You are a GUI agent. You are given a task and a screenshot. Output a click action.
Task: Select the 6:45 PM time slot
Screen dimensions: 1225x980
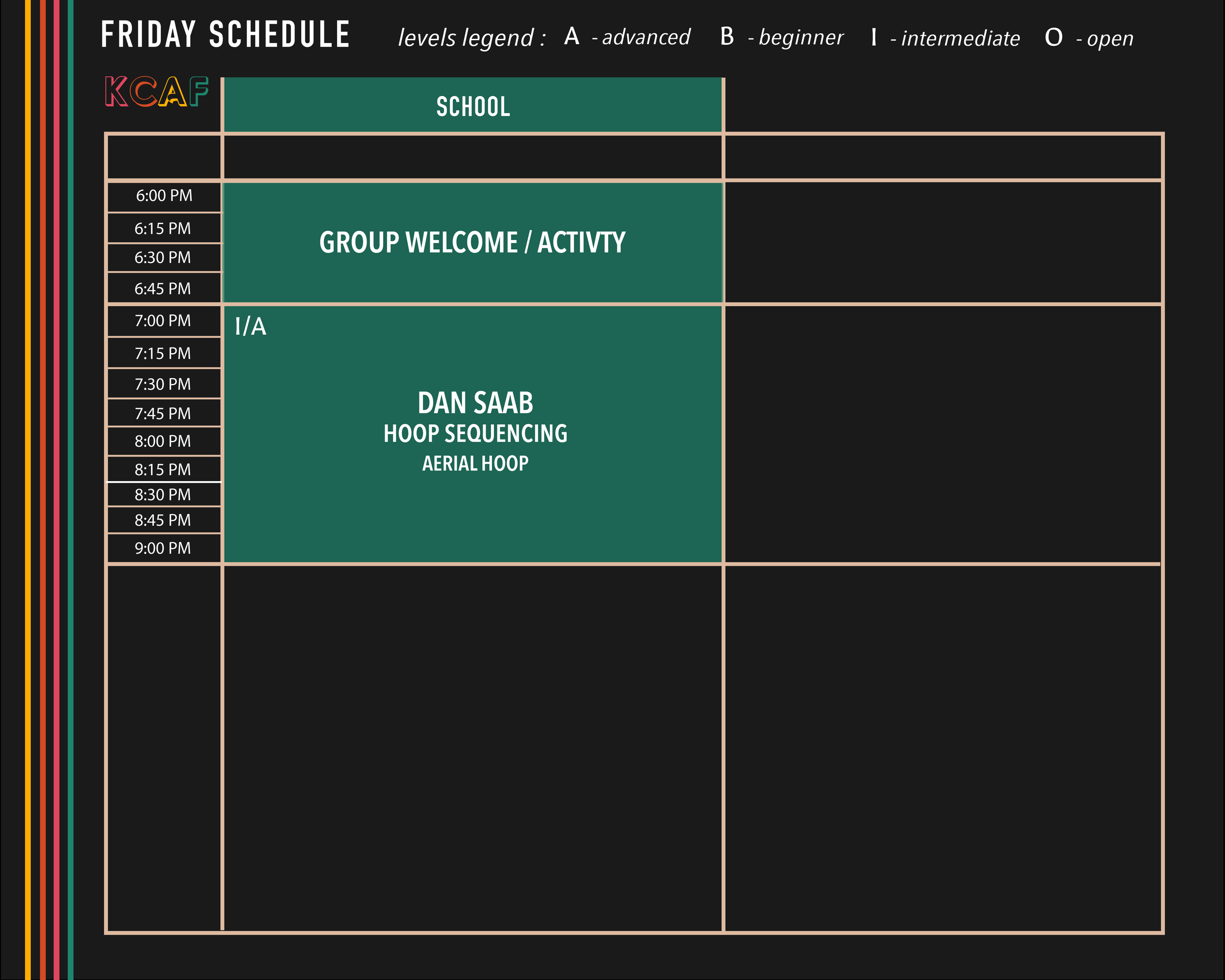coord(163,289)
